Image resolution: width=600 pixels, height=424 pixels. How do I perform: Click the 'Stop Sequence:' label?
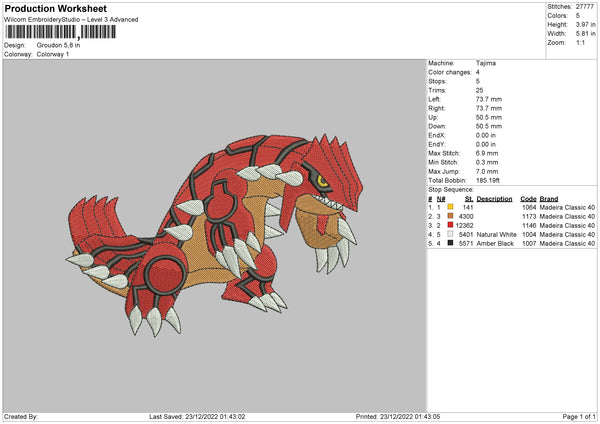(x=451, y=190)
